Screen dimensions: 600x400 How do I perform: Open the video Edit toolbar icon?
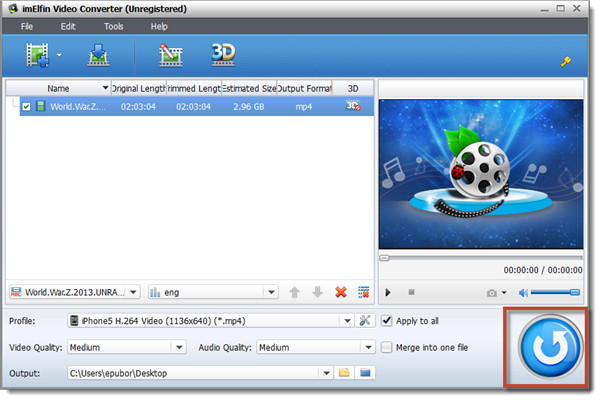(170, 55)
